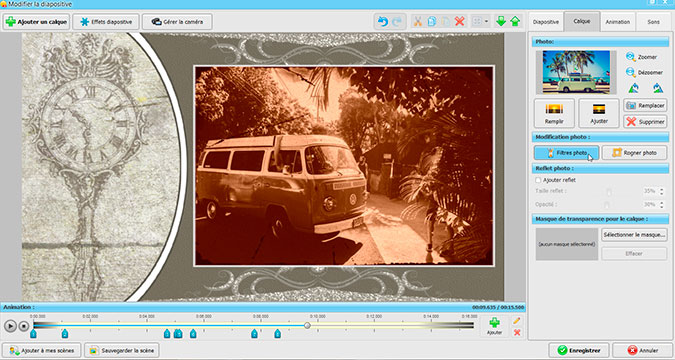Open Rogner photo crop tool
Viewport: 675px width, 360px height.
coord(635,152)
